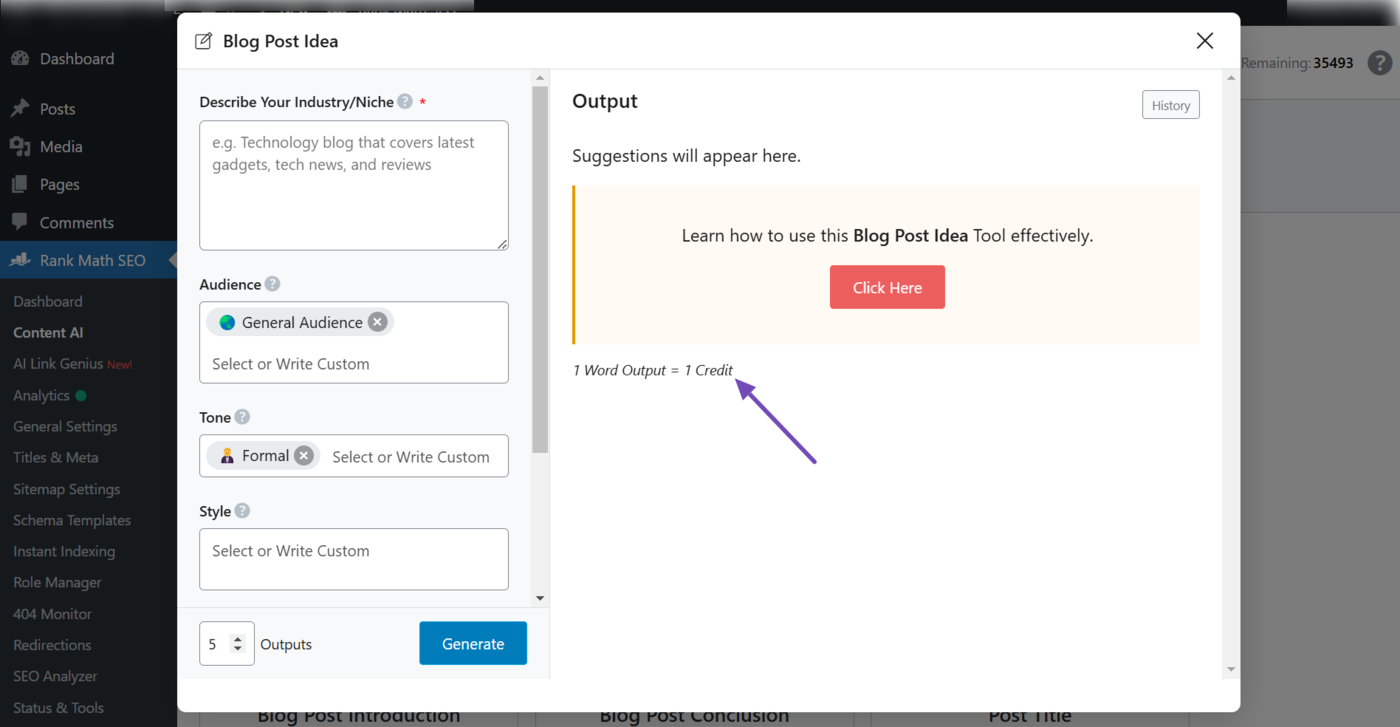1400x727 pixels.
Task: Click the help icon beside Audience label
Action: point(272,284)
